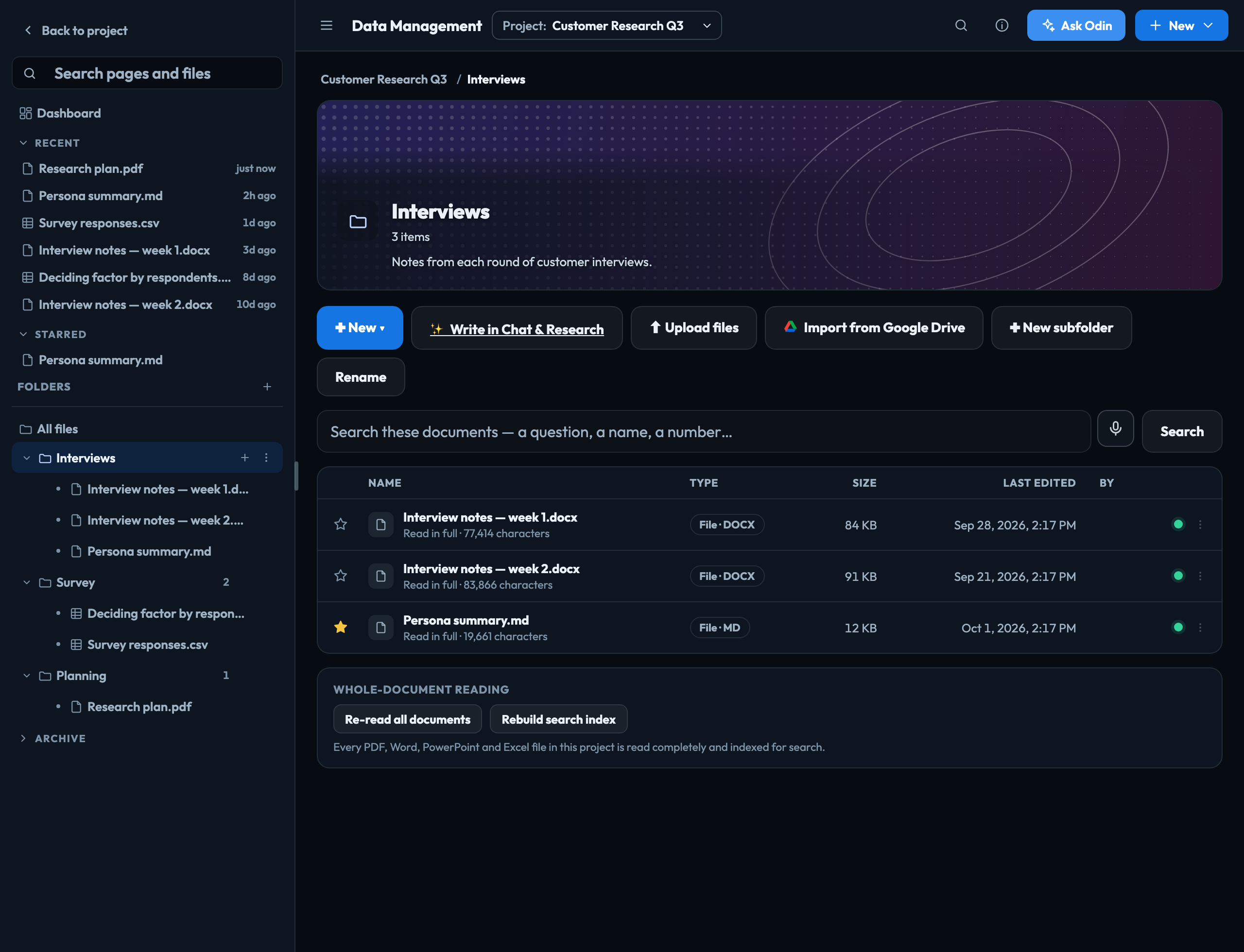Open row options for Interview notes week 1.docx
This screenshot has height=952, width=1244.
pyautogui.click(x=1200, y=524)
